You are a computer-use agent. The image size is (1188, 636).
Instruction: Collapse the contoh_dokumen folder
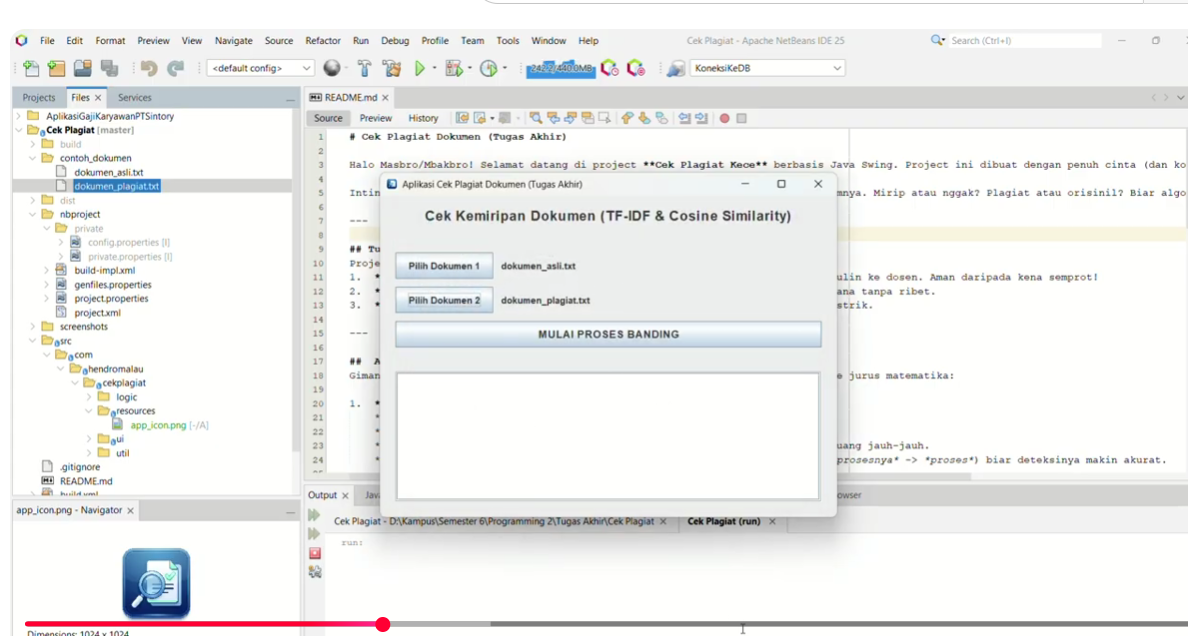pos(33,158)
